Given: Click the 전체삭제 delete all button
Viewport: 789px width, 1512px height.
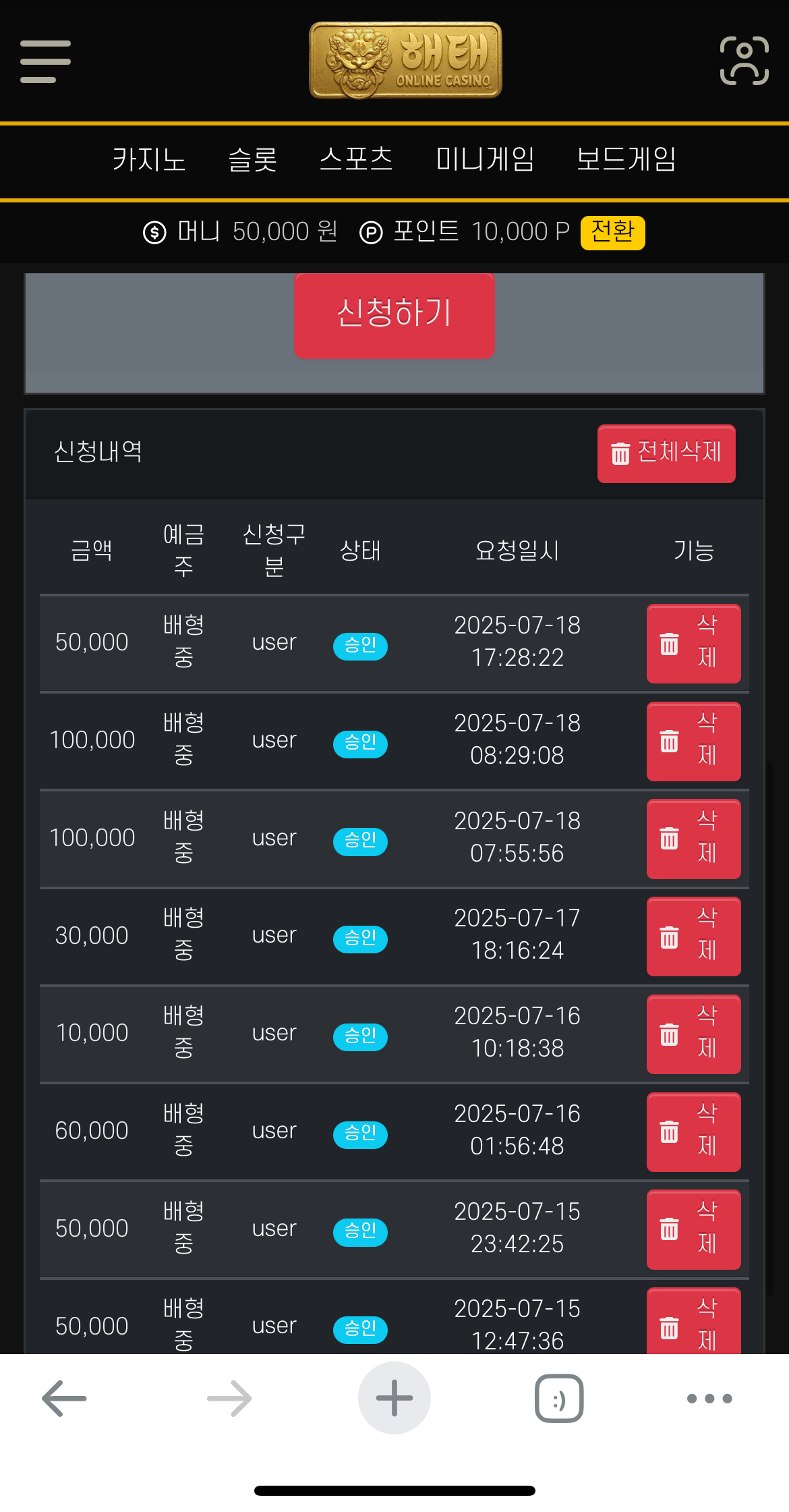Looking at the screenshot, I should click(x=666, y=453).
